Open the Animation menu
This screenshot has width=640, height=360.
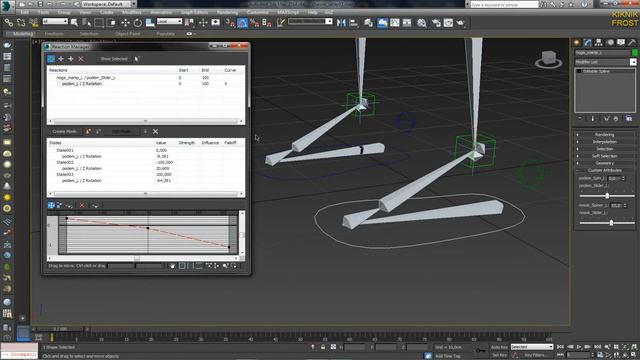click(161, 12)
